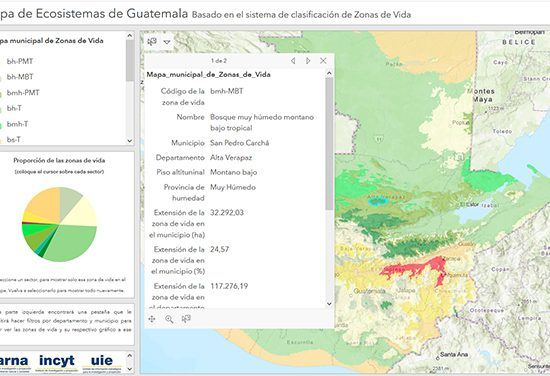
Task: Click the dock popup icon above the popup
Action: click(x=152, y=42)
